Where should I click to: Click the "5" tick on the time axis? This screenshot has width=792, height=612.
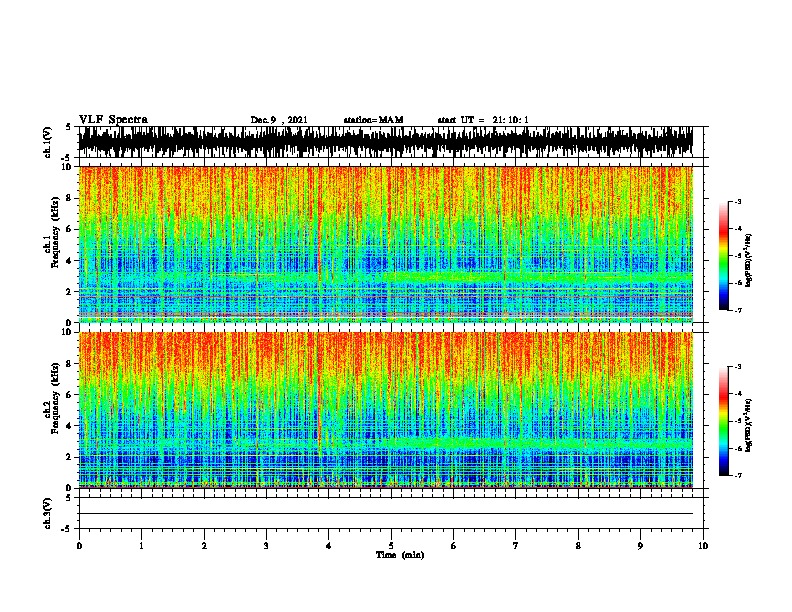(391, 546)
